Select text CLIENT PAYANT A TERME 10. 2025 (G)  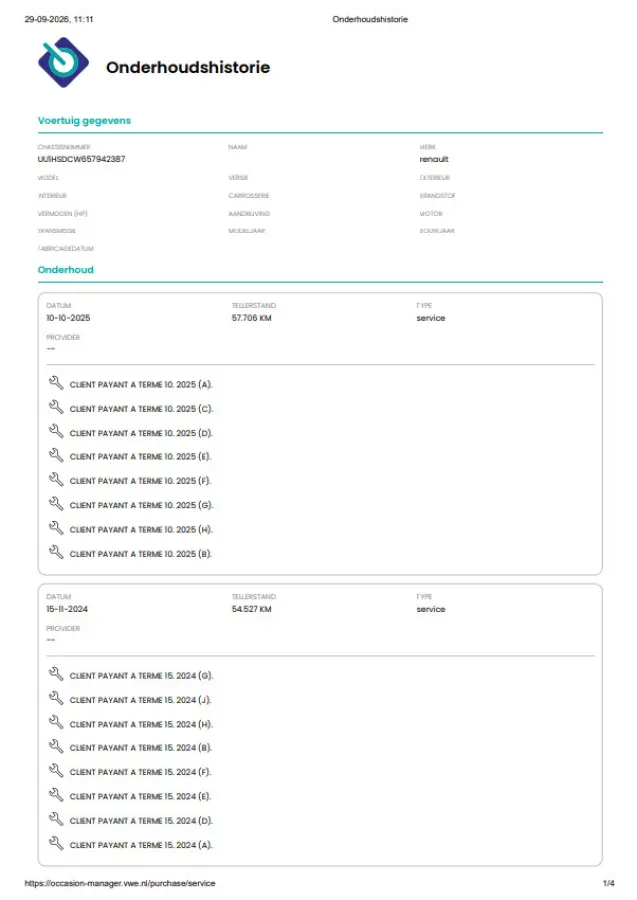141,506
